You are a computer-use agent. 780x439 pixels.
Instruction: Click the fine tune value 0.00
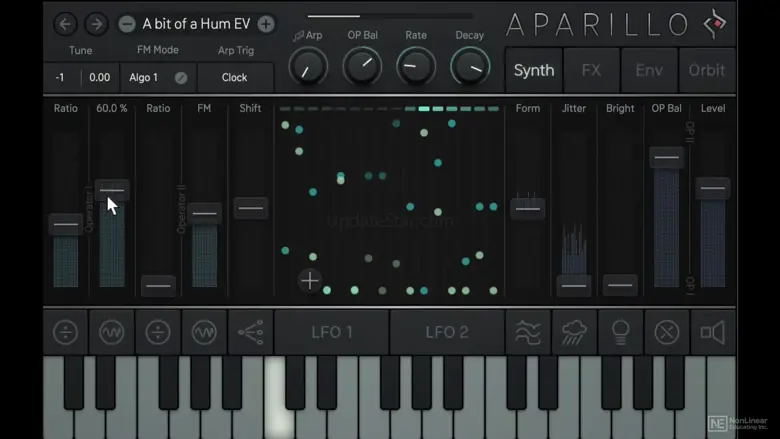coord(99,78)
